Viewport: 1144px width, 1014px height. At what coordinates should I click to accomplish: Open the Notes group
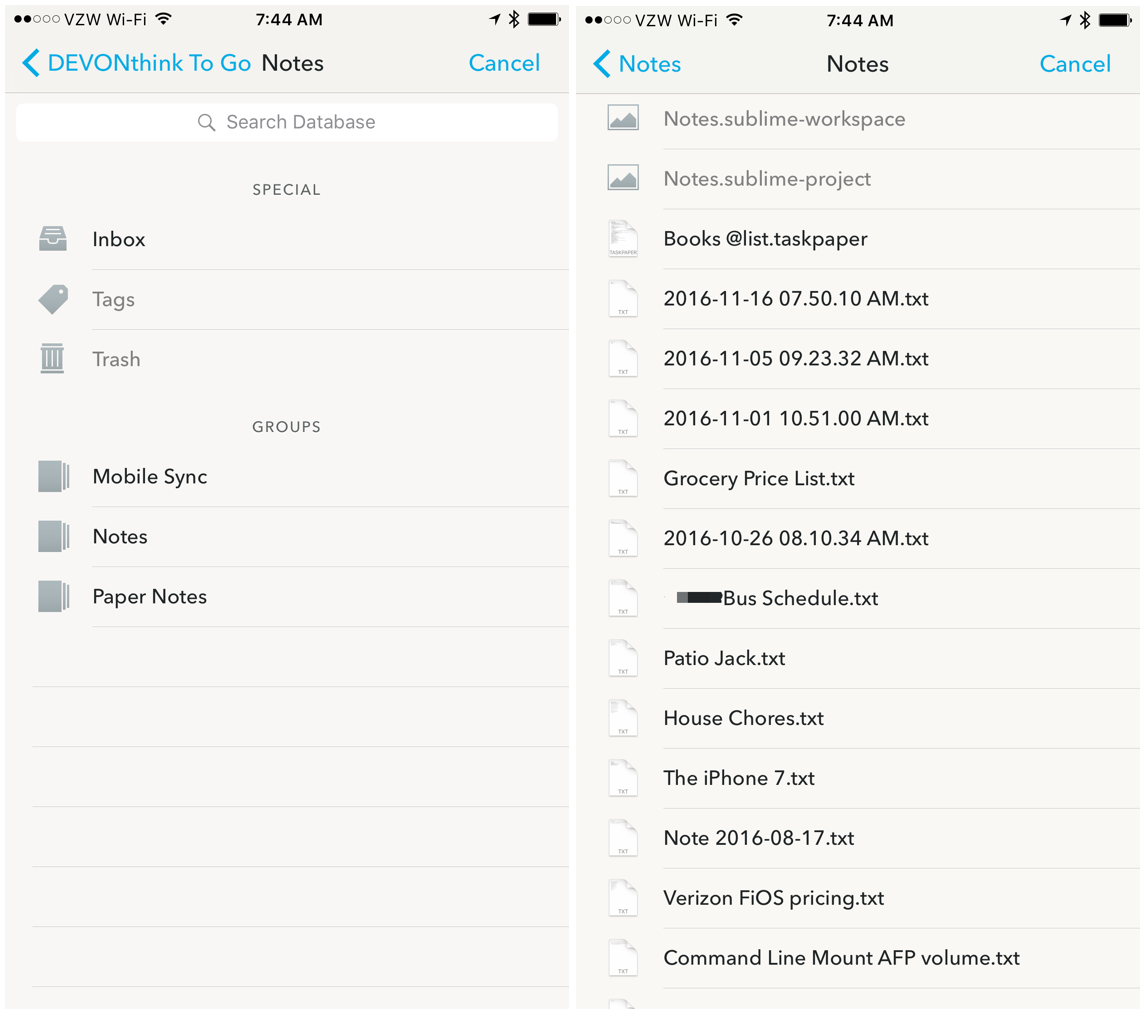[287, 536]
